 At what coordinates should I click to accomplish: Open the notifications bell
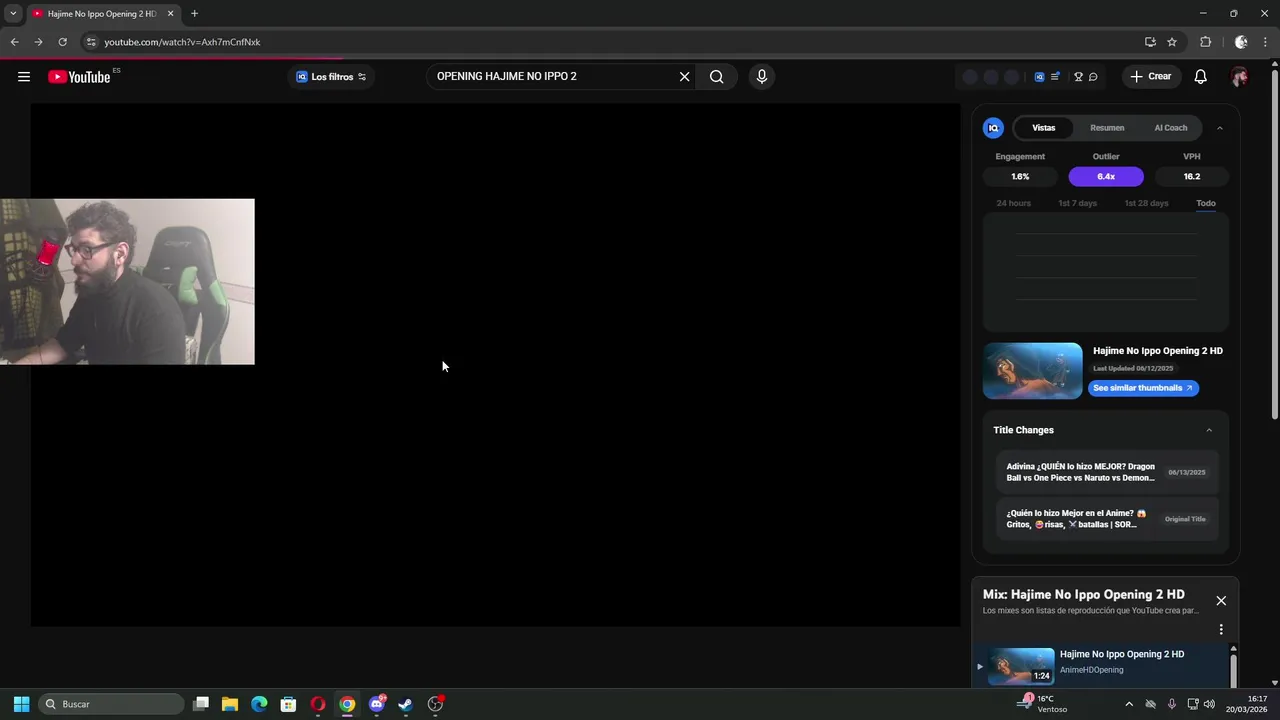pyautogui.click(x=1201, y=77)
